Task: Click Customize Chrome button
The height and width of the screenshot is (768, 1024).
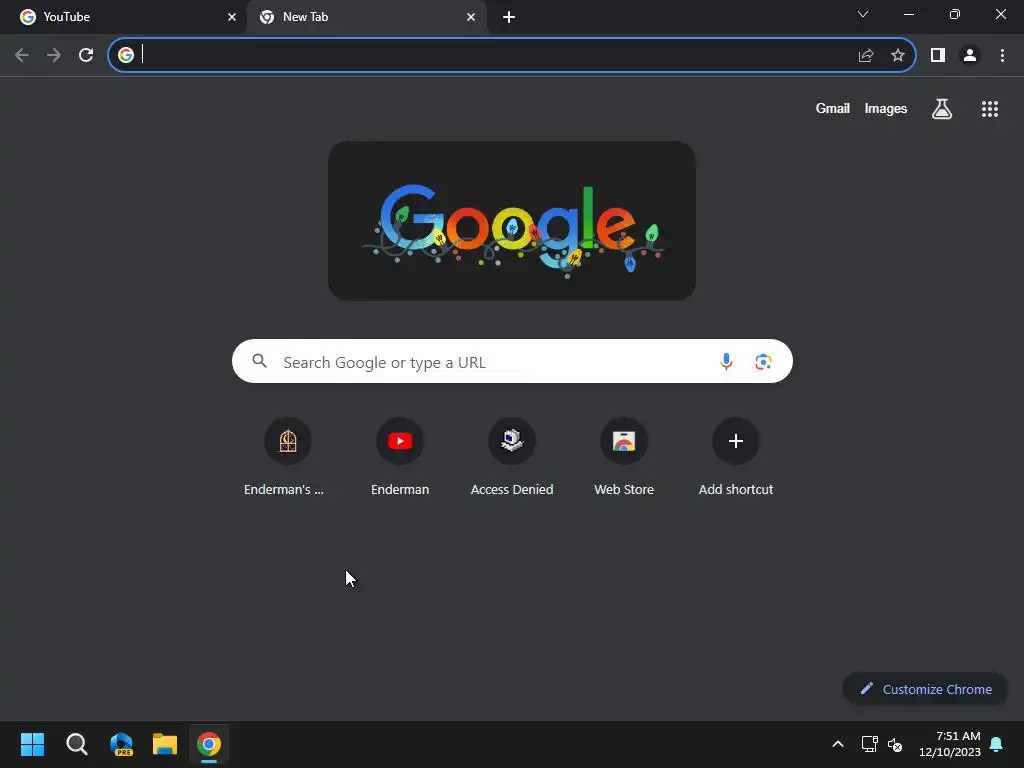Action: point(925,689)
